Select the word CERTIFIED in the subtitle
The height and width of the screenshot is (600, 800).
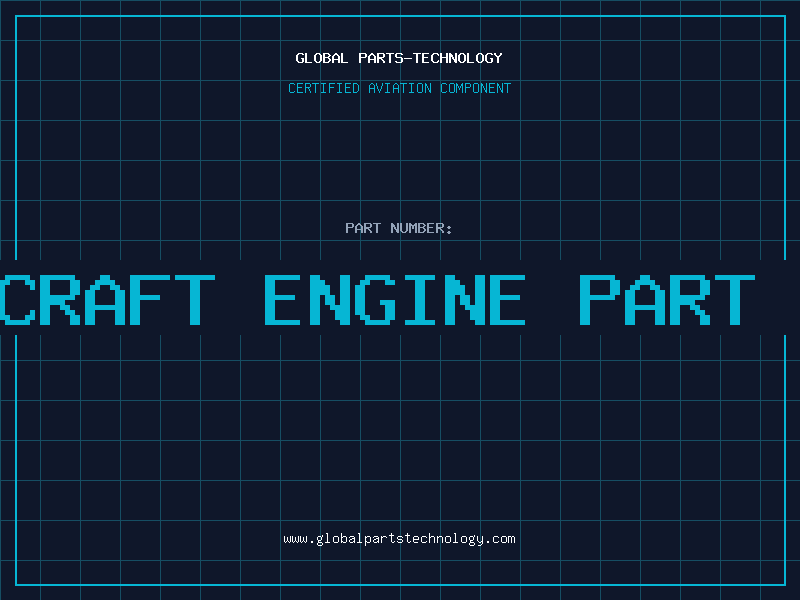pyautogui.click(x=324, y=88)
